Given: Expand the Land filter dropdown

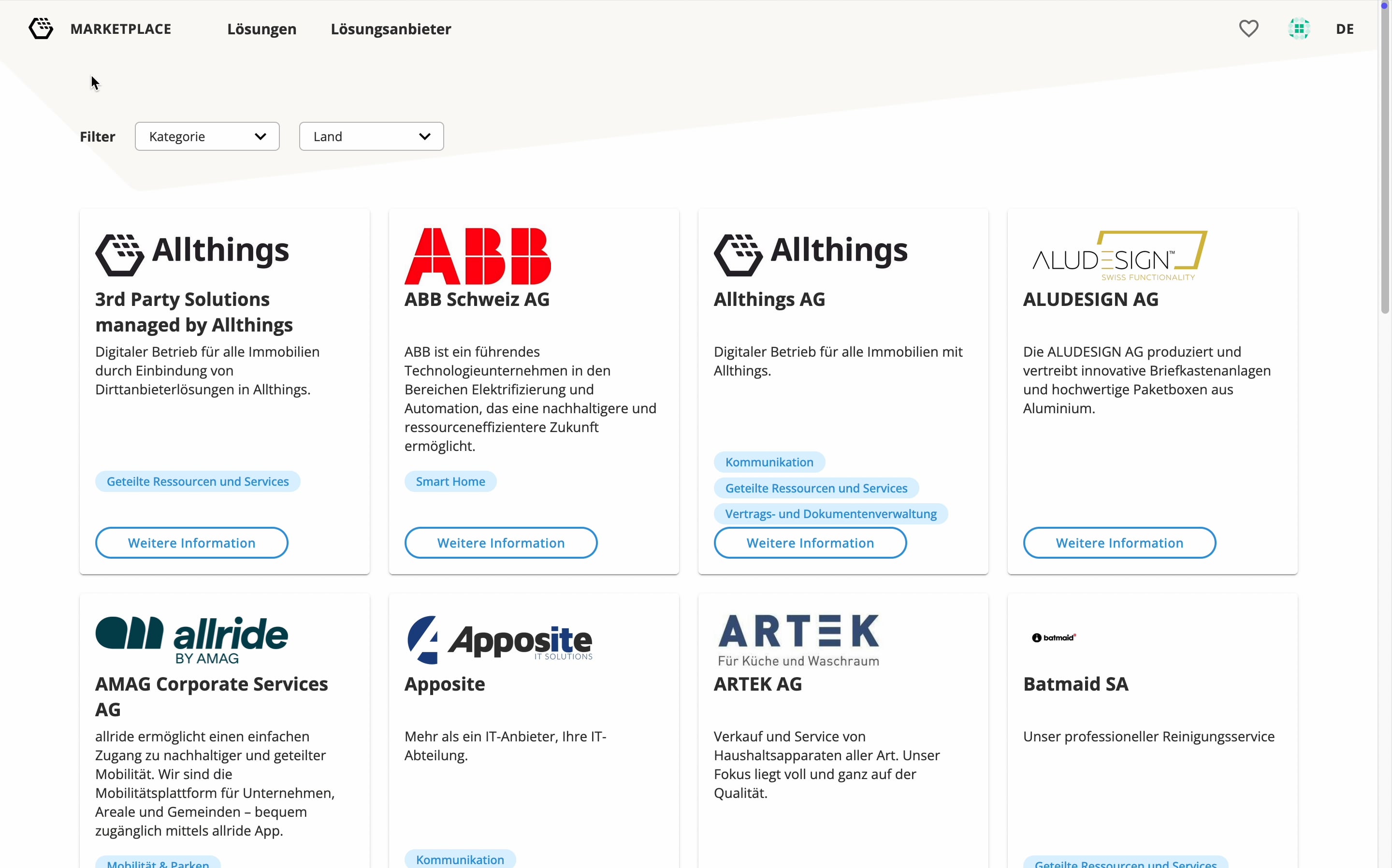Looking at the screenshot, I should click(x=371, y=137).
